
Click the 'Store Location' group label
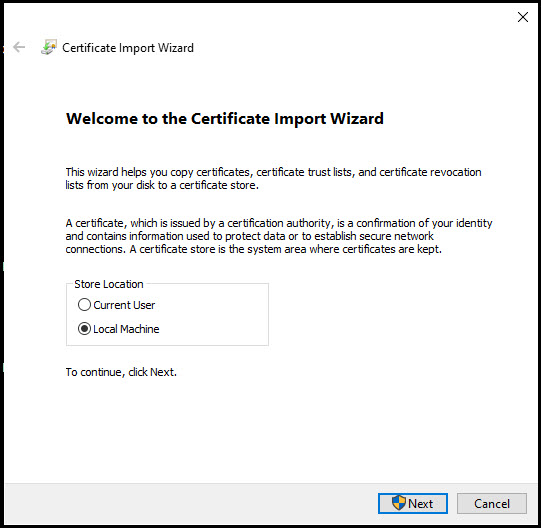(x=109, y=284)
